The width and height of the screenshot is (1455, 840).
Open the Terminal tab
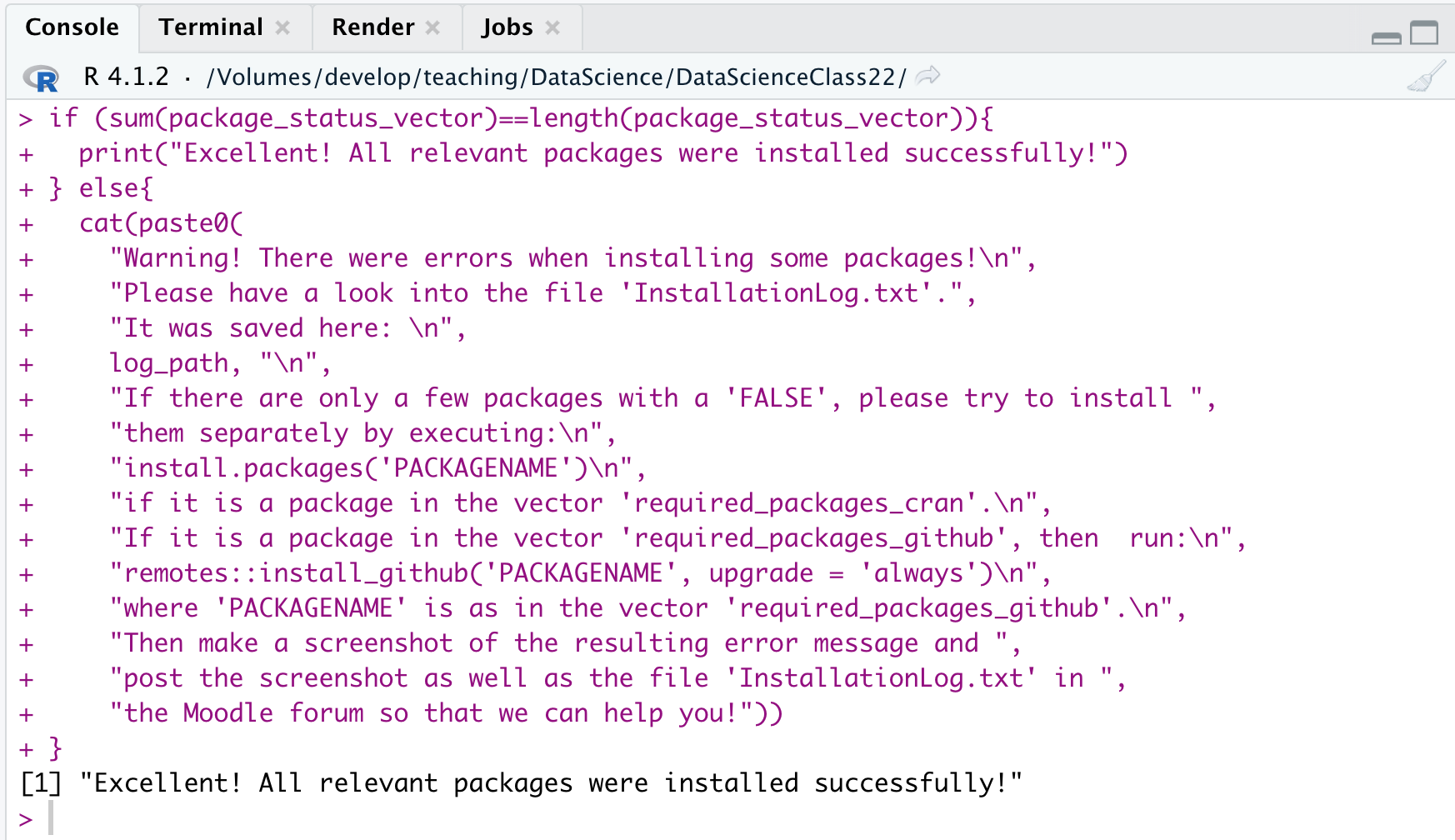point(211,27)
